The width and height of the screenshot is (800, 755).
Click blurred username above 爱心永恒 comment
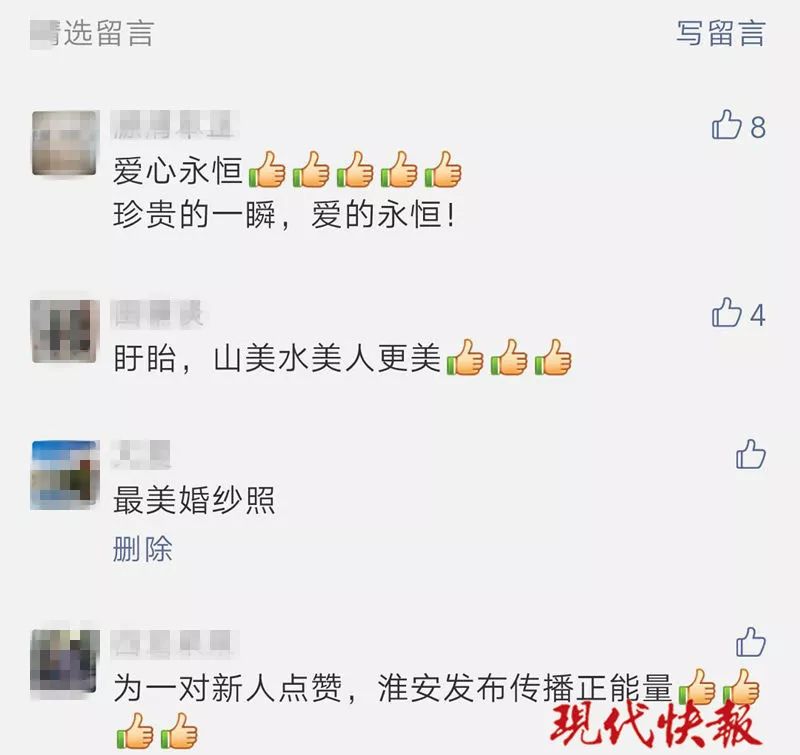[174, 124]
